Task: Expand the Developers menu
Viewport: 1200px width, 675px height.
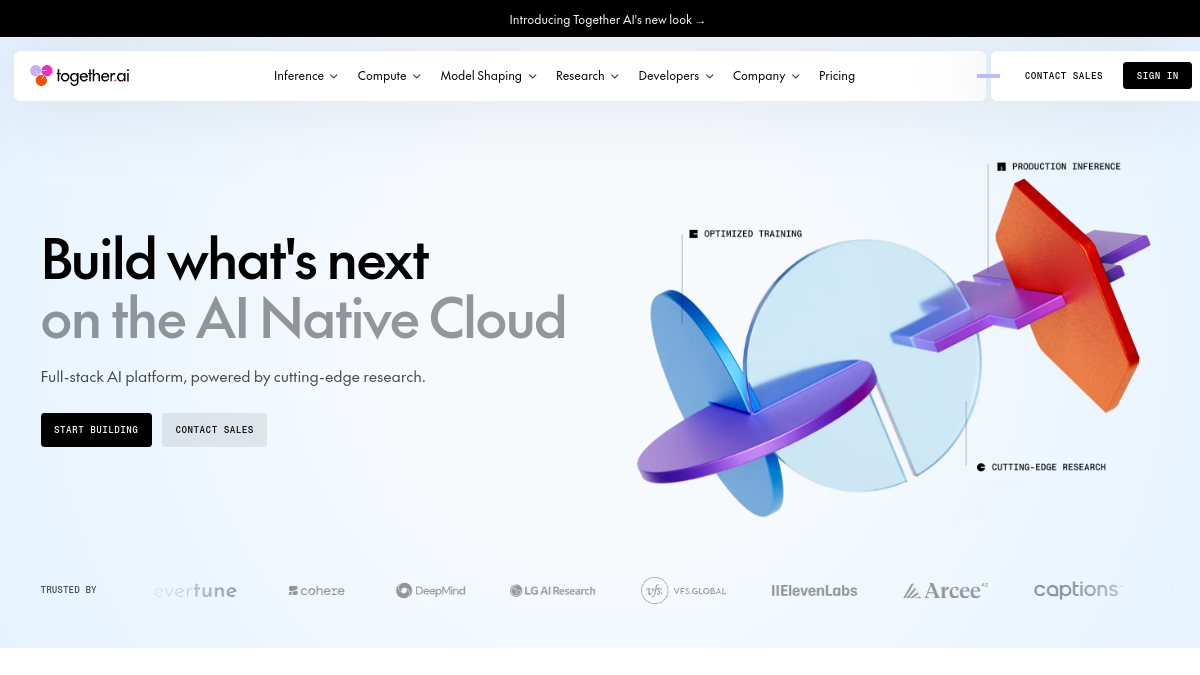Action: click(676, 76)
